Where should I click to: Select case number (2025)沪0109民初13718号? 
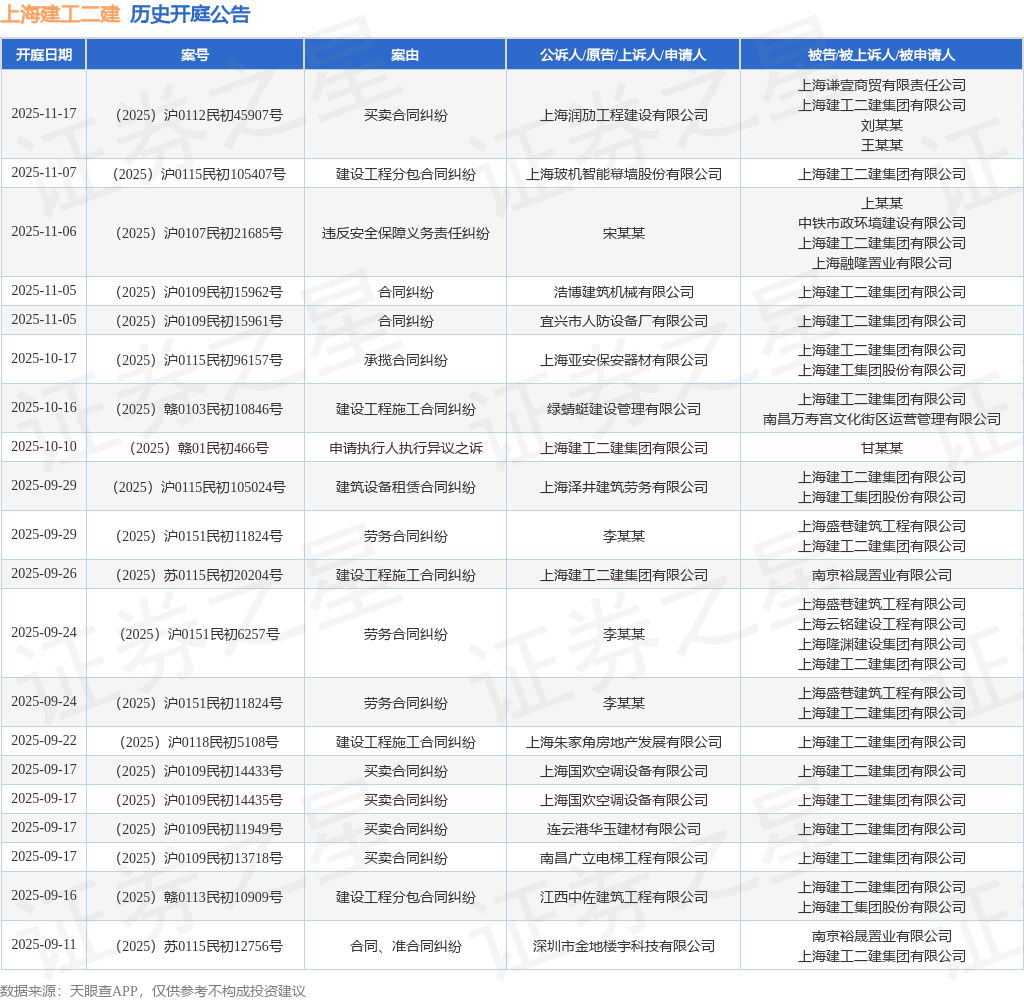pyautogui.click(x=199, y=858)
